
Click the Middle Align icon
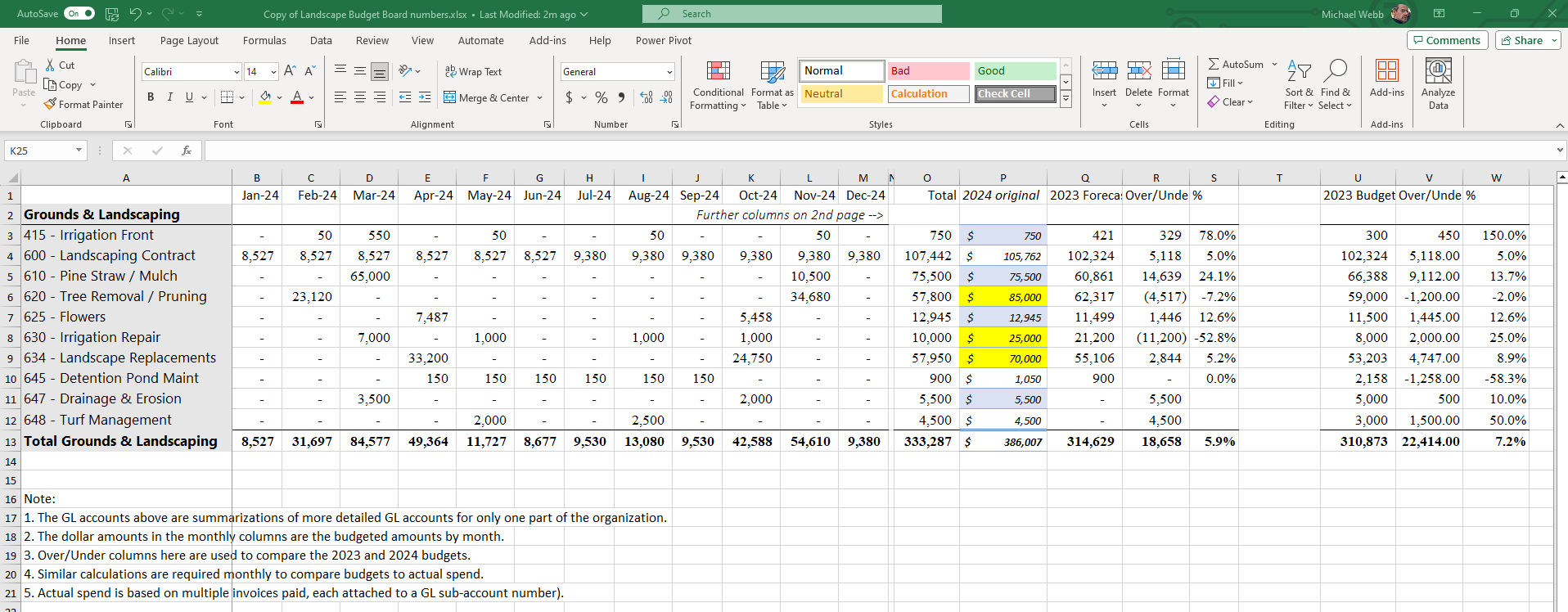360,72
